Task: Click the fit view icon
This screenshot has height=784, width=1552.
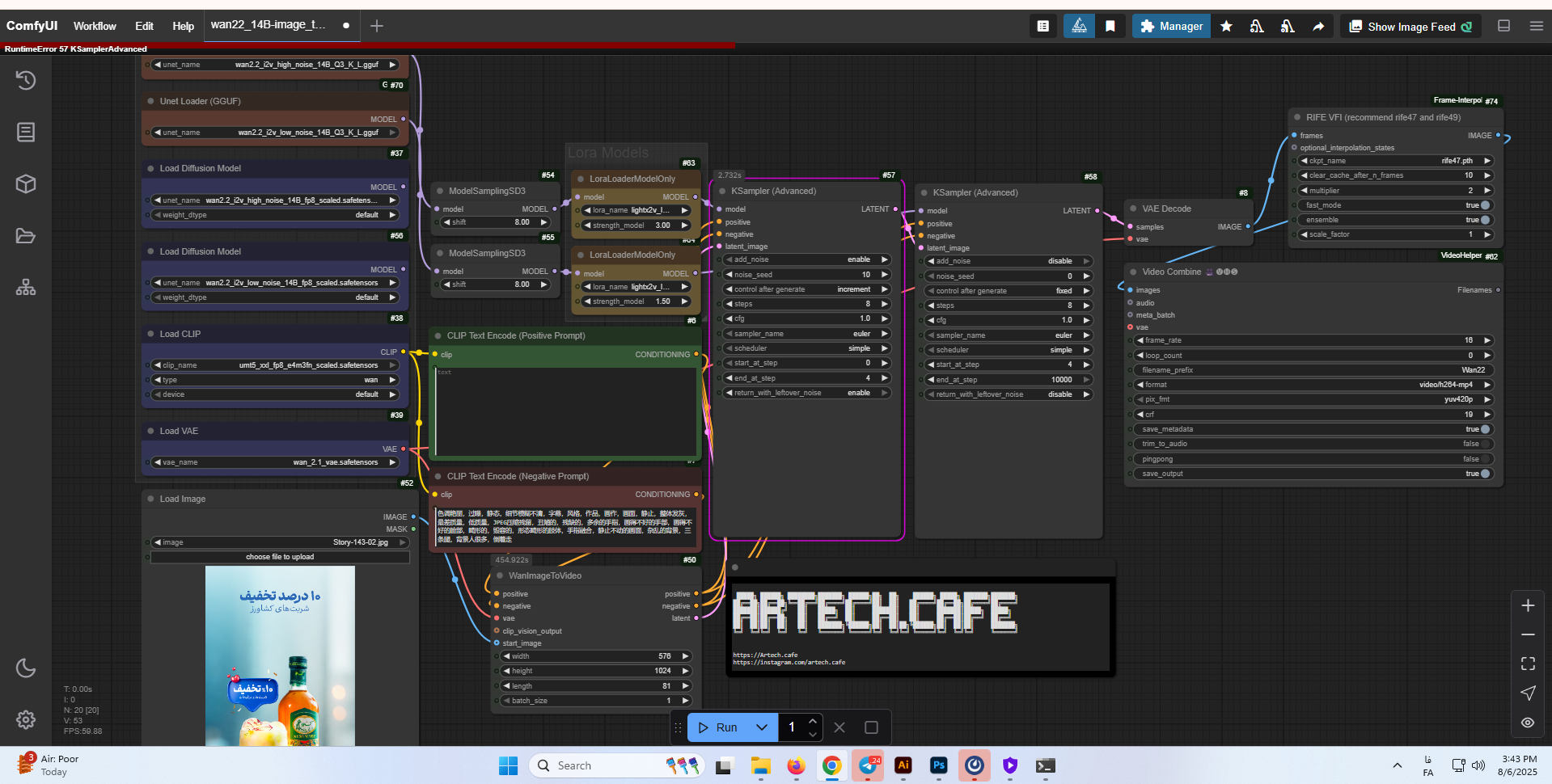Action: [1528, 664]
